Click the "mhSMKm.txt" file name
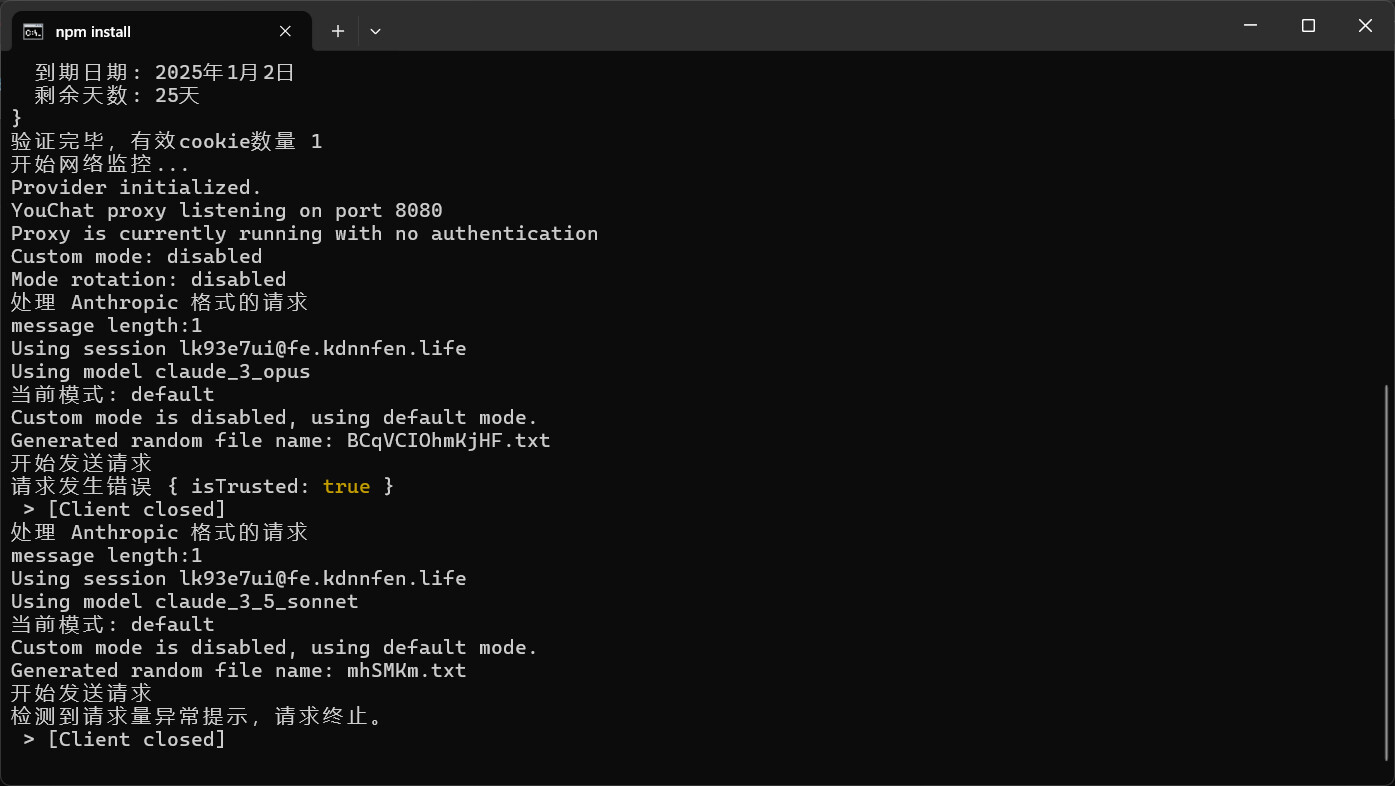The height and width of the screenshot is (786, 1395). (x=406, y=671)
